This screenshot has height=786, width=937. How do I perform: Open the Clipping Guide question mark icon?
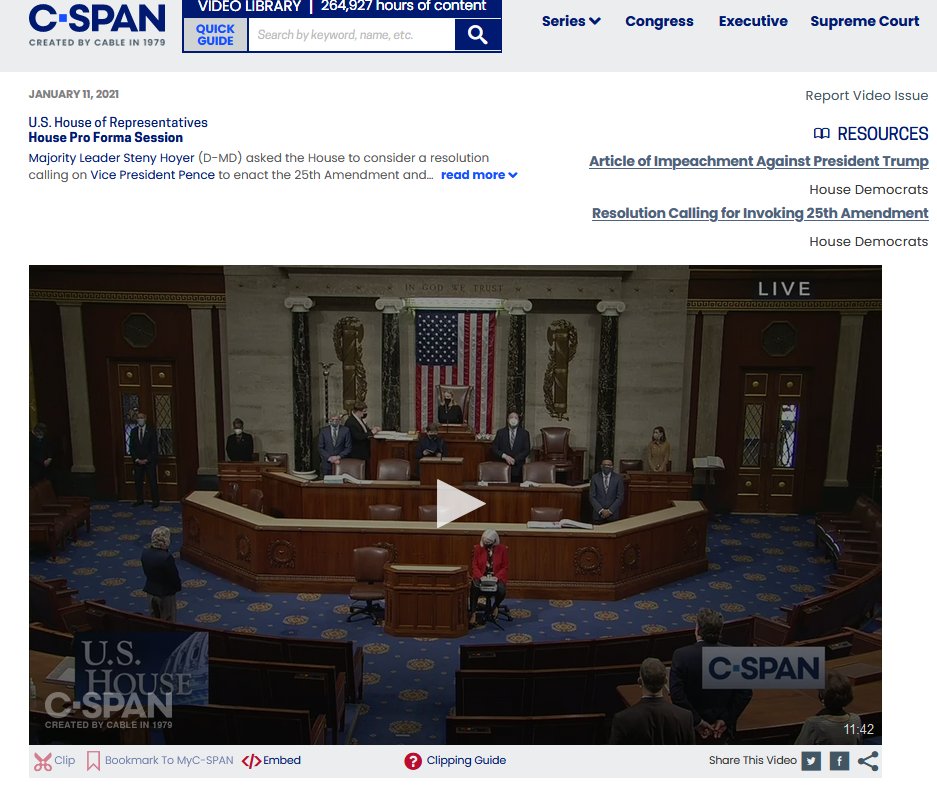pyautogui.click(x=413, y=761)
